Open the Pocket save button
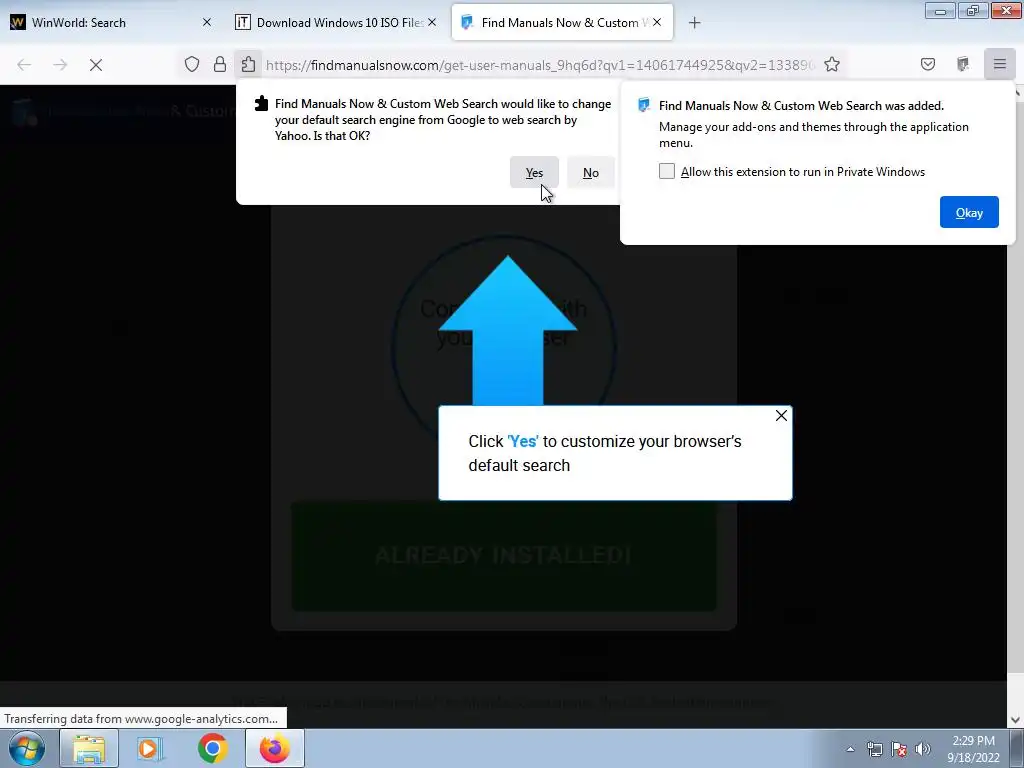The width and height of the screenshot is (1024, 768). pyautogui.click(x=927, y=64)
